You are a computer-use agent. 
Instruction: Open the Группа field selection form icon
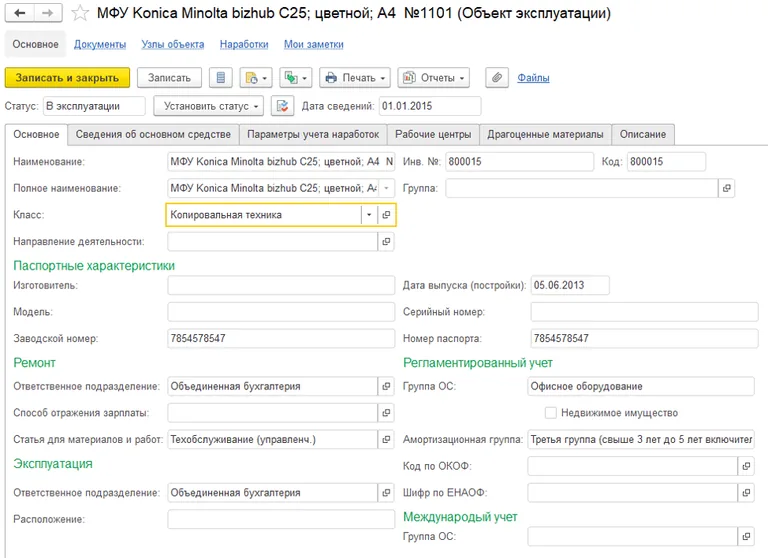tap(727, 187)
